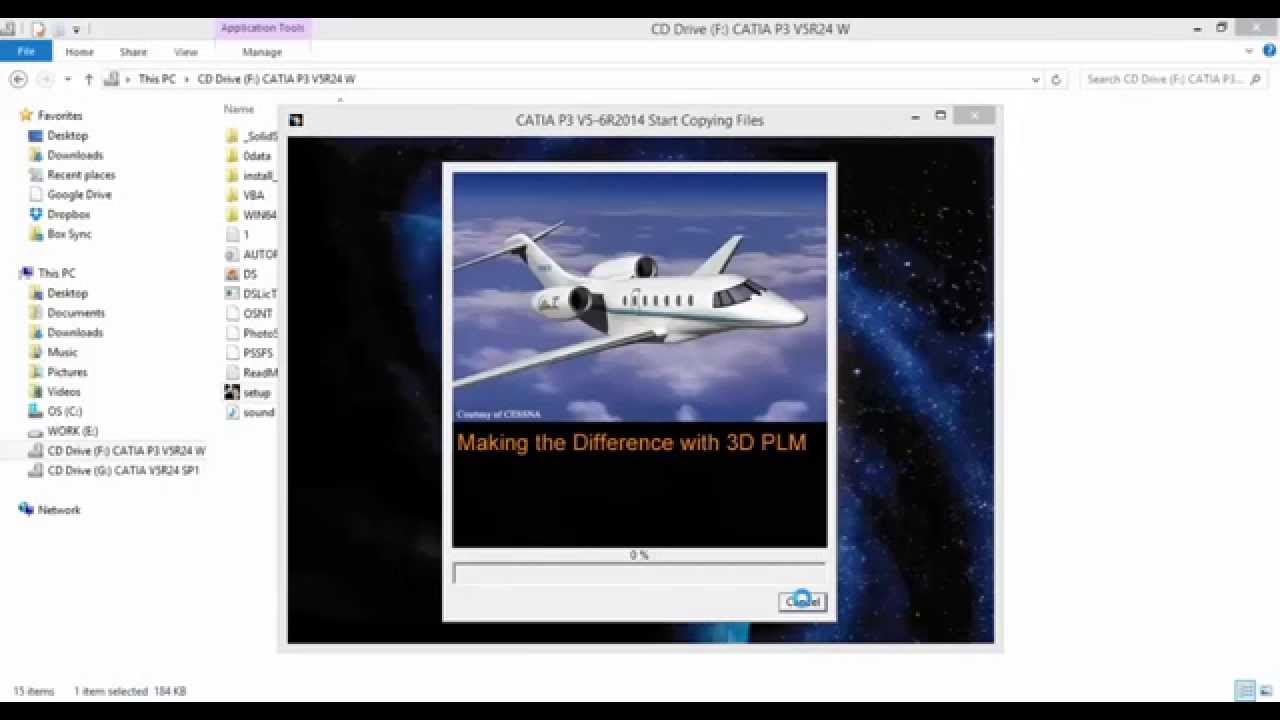The height and width of the screenshot is (720, 1280).
Task: Select the OS (C:) drive
Action: click(64, 411)
